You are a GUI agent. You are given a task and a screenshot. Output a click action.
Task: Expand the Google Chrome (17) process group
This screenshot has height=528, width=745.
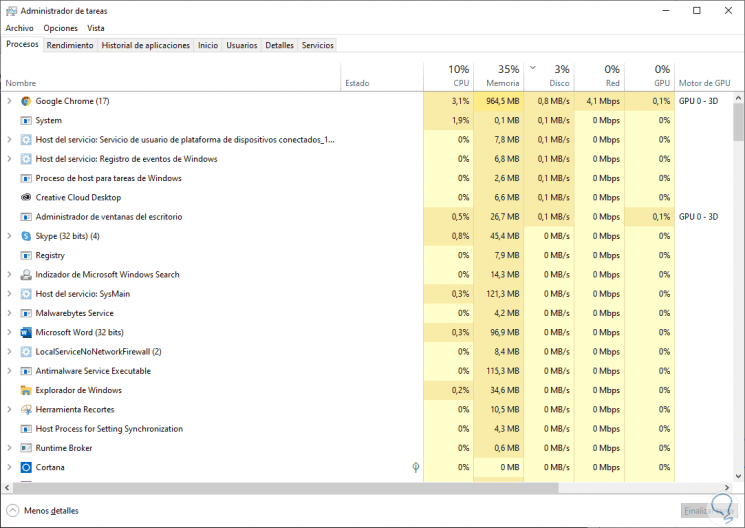pos(9,101)
